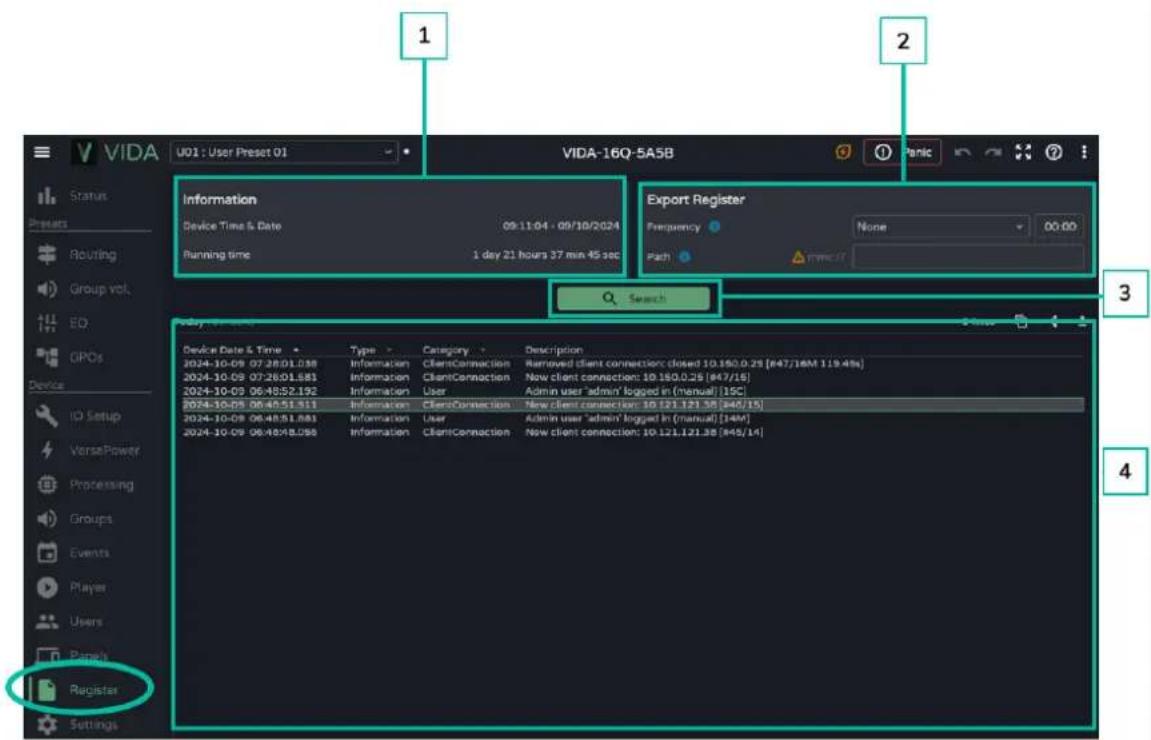Open the U01 : User Preset 01 dropdown
This screenshot has width=1151, height=740.
pos(285,153)
